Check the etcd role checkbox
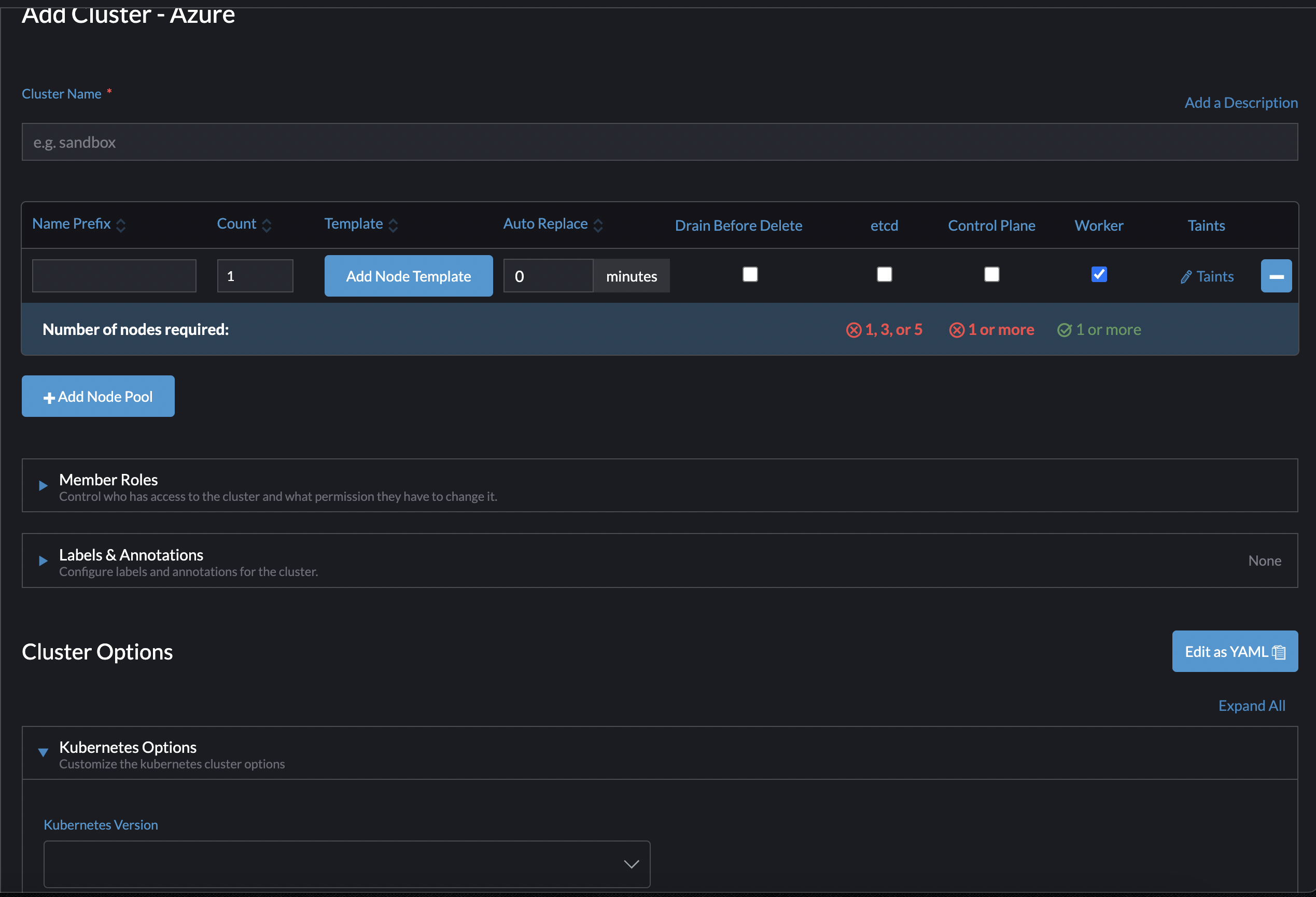 tap(884, 274)
